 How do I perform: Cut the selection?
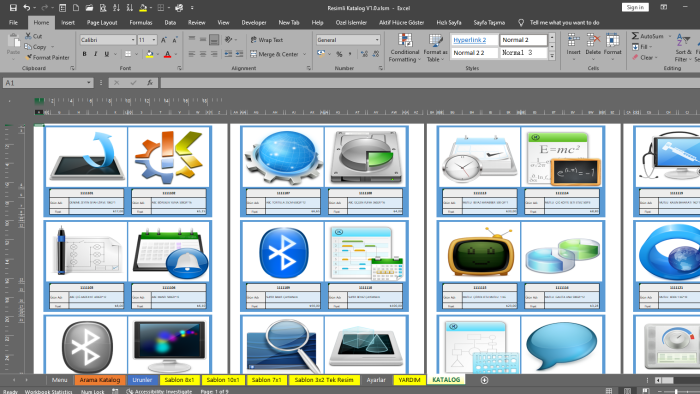pyautogui.click(x=33, y=36)
